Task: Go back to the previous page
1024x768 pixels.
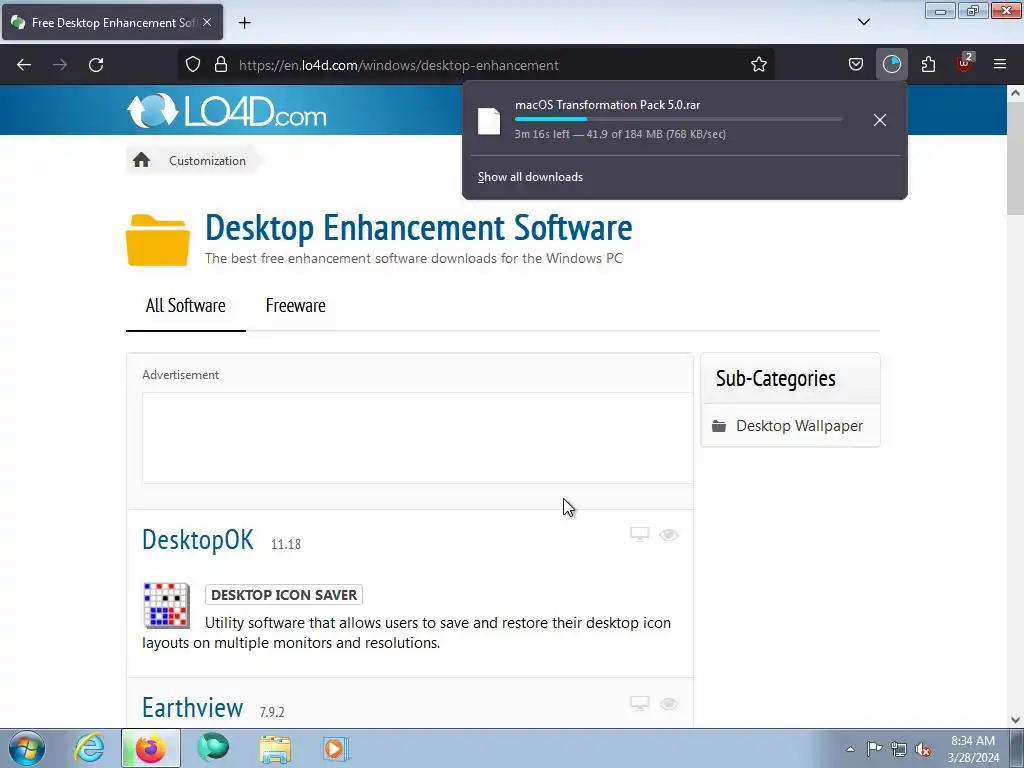Action: pos(24,65)
